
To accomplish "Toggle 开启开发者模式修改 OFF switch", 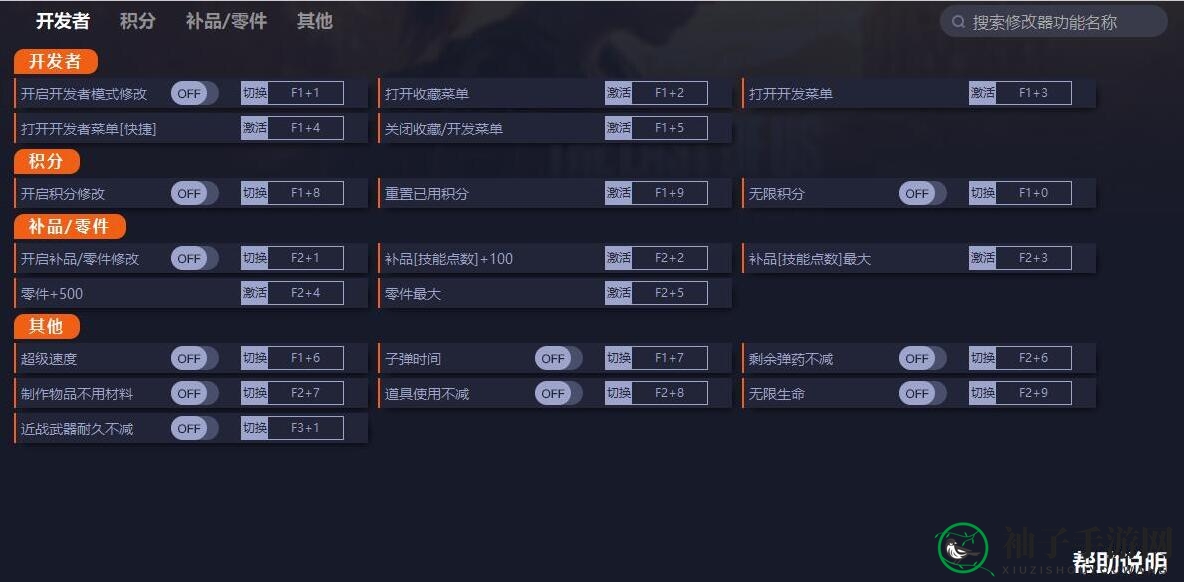I will point(194,94).
